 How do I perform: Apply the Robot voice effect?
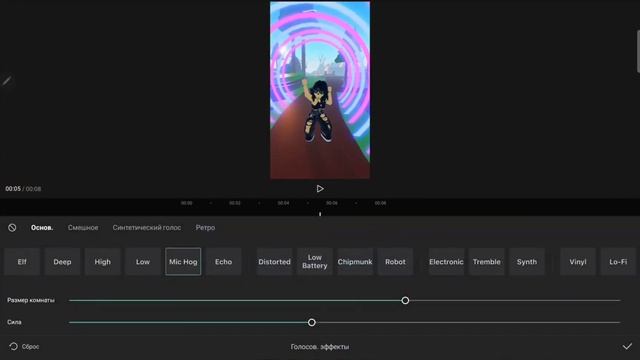pos(395,262)
